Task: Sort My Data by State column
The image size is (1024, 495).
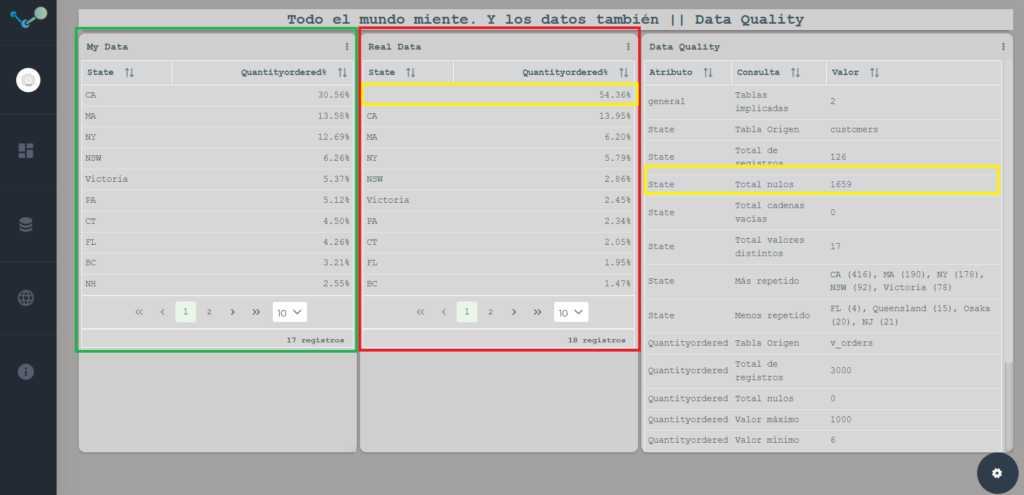Action: click(x=129, y=72)
